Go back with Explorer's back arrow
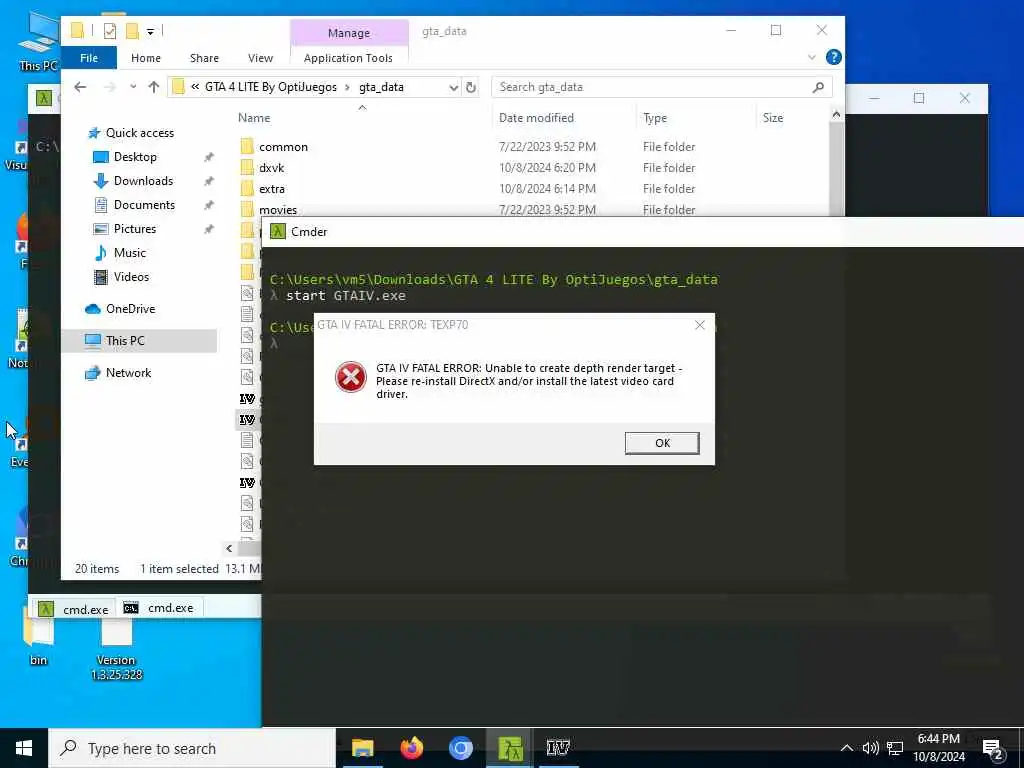The width and height of the screenshot is (1024, 768). 80,87
